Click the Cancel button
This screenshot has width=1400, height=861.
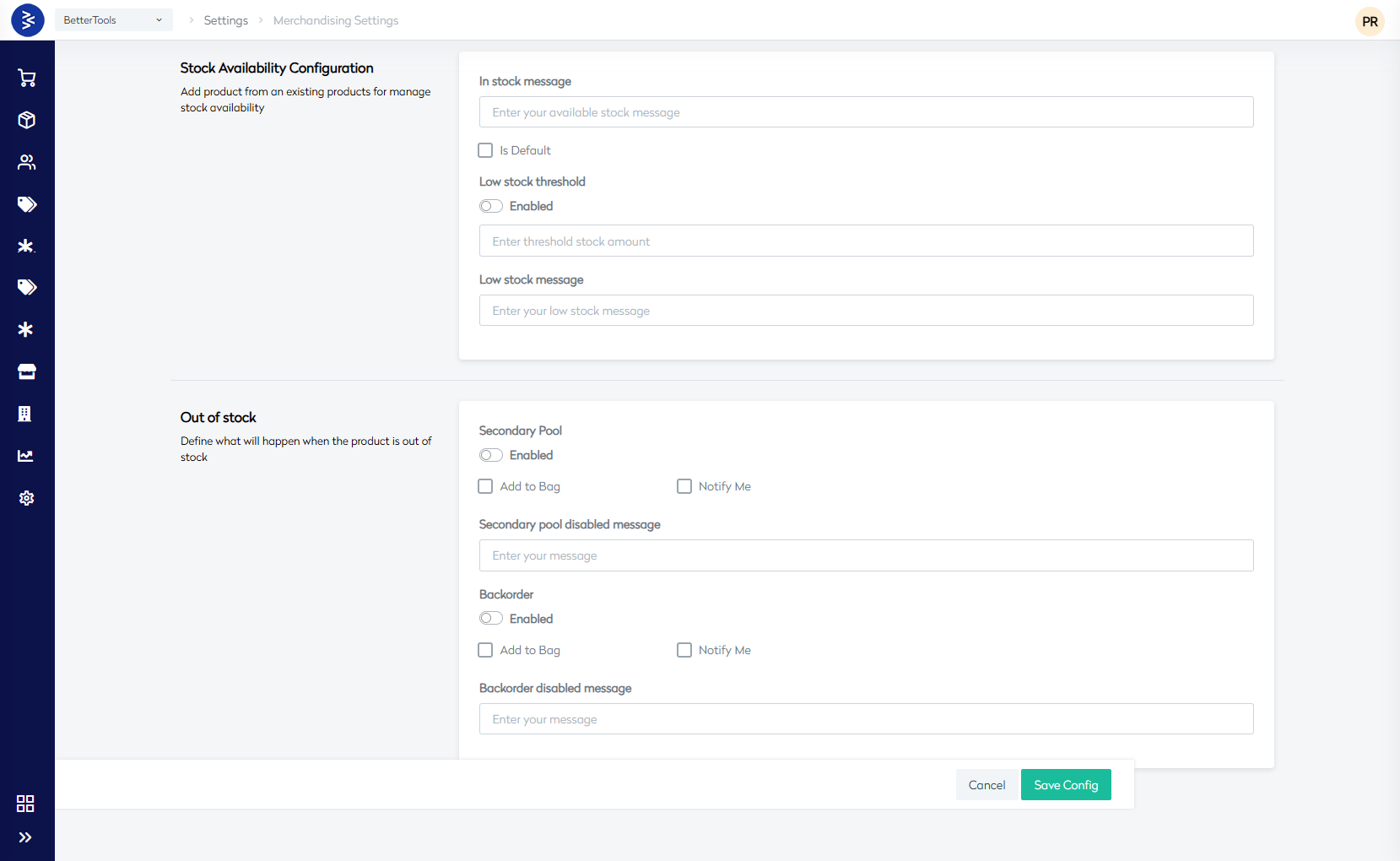click(986, 785)
